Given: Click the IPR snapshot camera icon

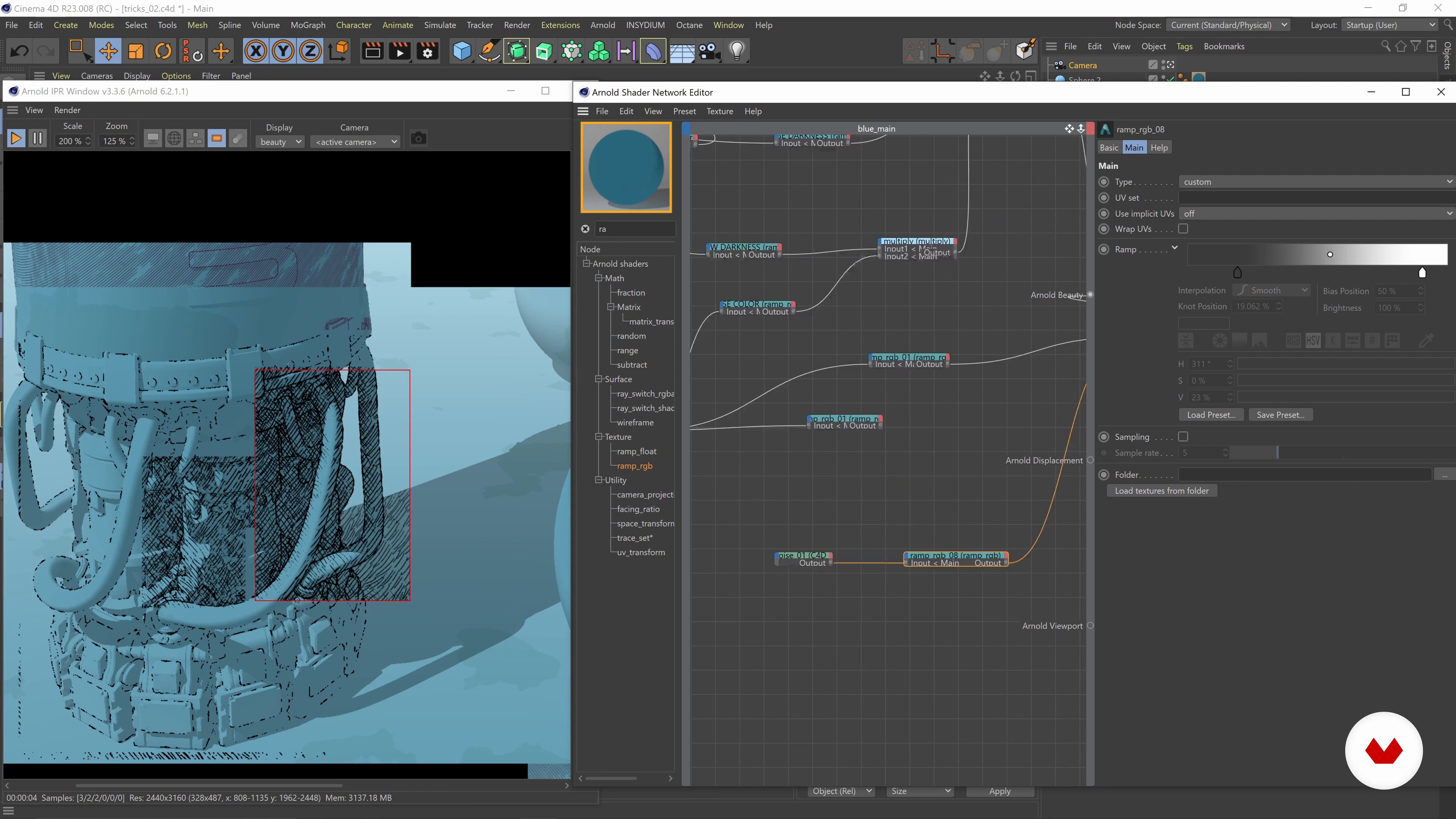Looking at the screenshot, I should [x=418, y=138].
